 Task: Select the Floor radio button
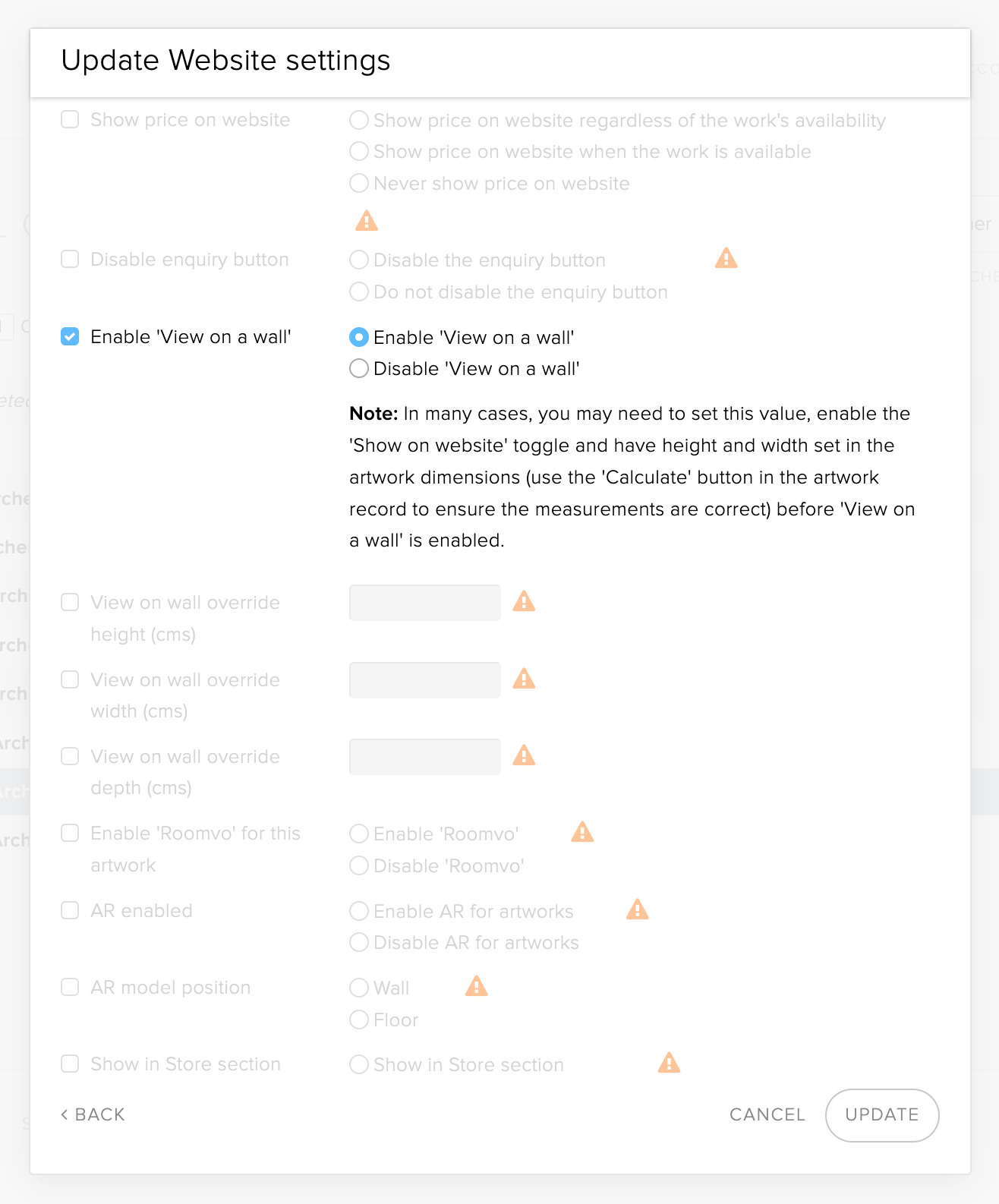pyautogui.click(x=359, y=1020)
